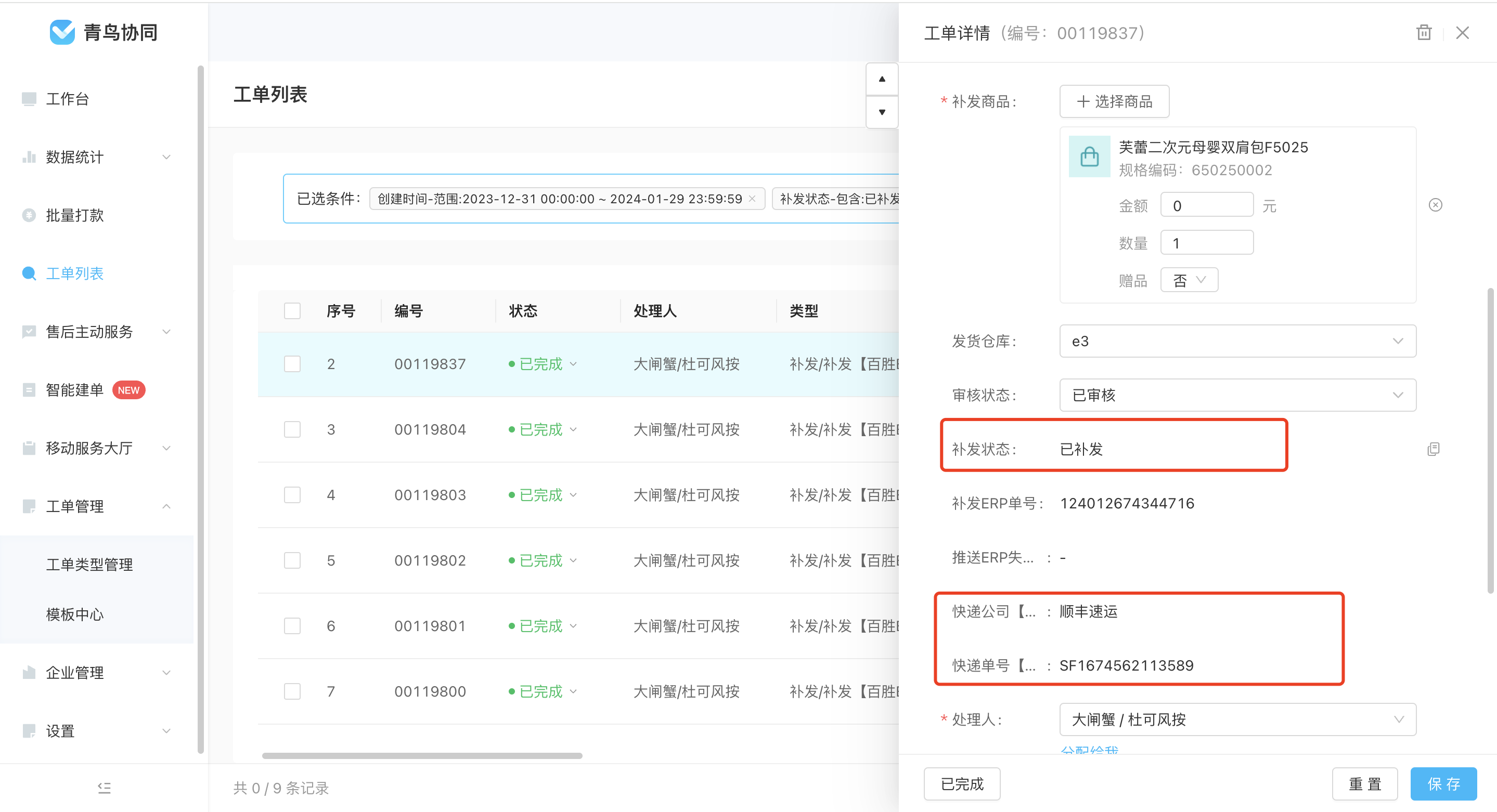Click ticket number 00119804 in the table
1497x812 pixels.
tap(430, 430)
